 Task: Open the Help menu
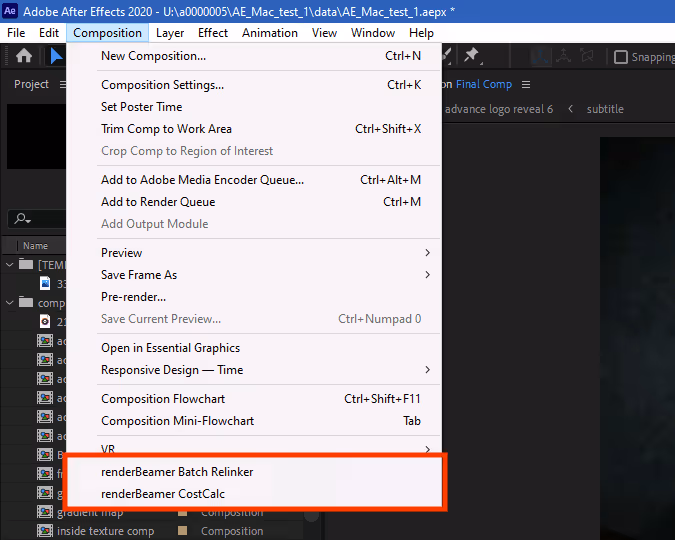pyautogui.click(x=421, y=33)
